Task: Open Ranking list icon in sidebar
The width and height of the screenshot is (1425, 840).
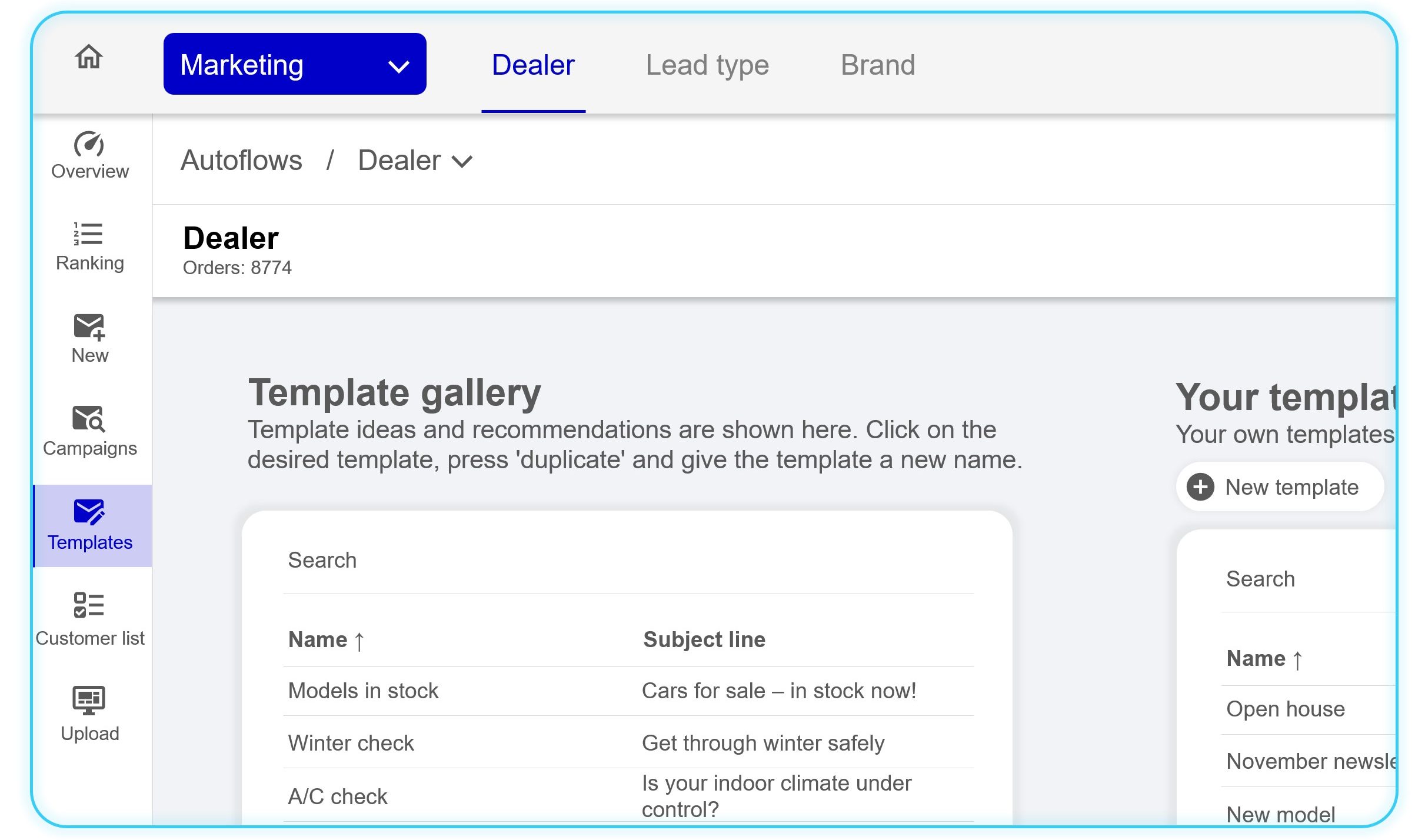Action: 88,234
